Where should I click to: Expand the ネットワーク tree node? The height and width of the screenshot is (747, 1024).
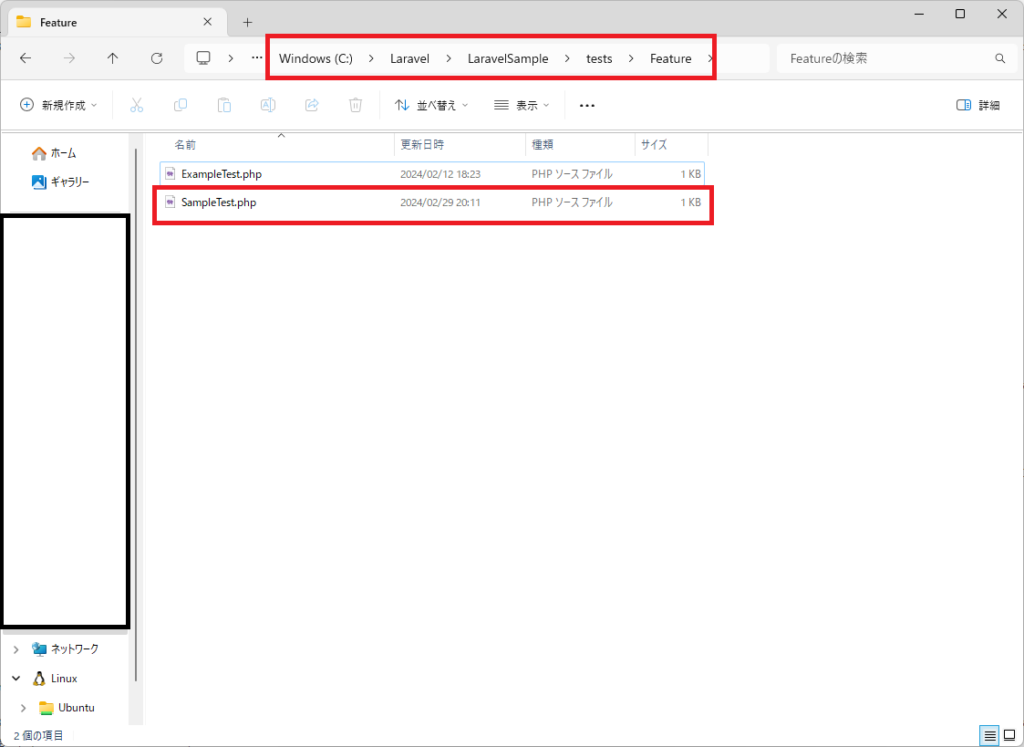[16, 649]
